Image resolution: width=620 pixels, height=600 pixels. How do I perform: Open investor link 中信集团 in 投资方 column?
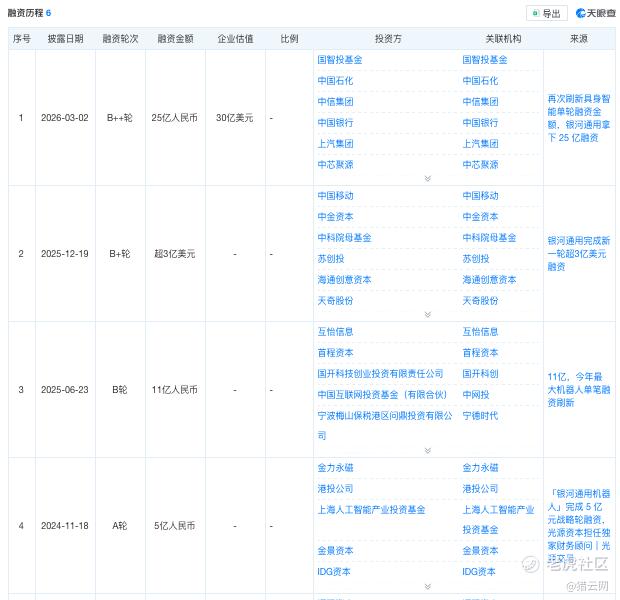click(335, 102)
